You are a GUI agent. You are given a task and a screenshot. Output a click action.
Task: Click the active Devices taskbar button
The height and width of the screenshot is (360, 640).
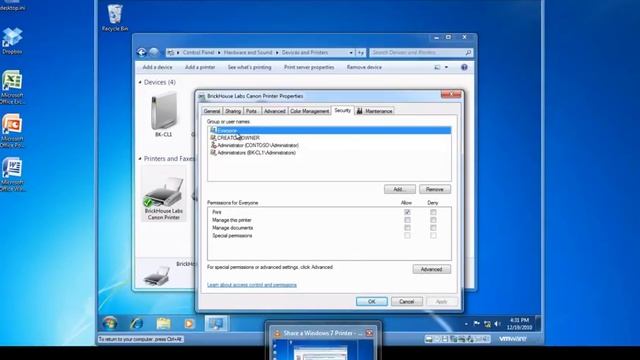[216, 323]
